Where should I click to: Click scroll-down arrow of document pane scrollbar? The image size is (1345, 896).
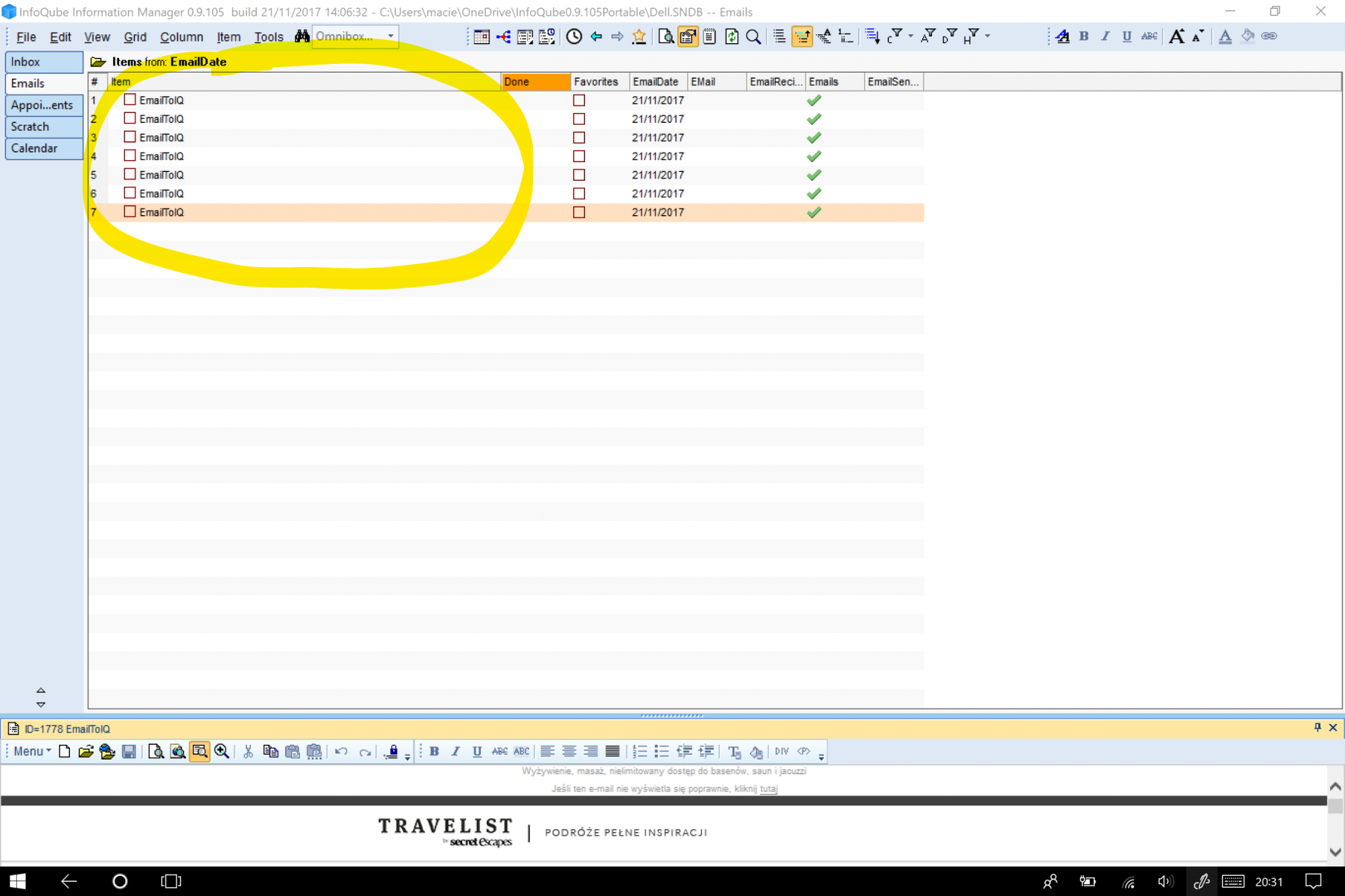(1335, 852)
